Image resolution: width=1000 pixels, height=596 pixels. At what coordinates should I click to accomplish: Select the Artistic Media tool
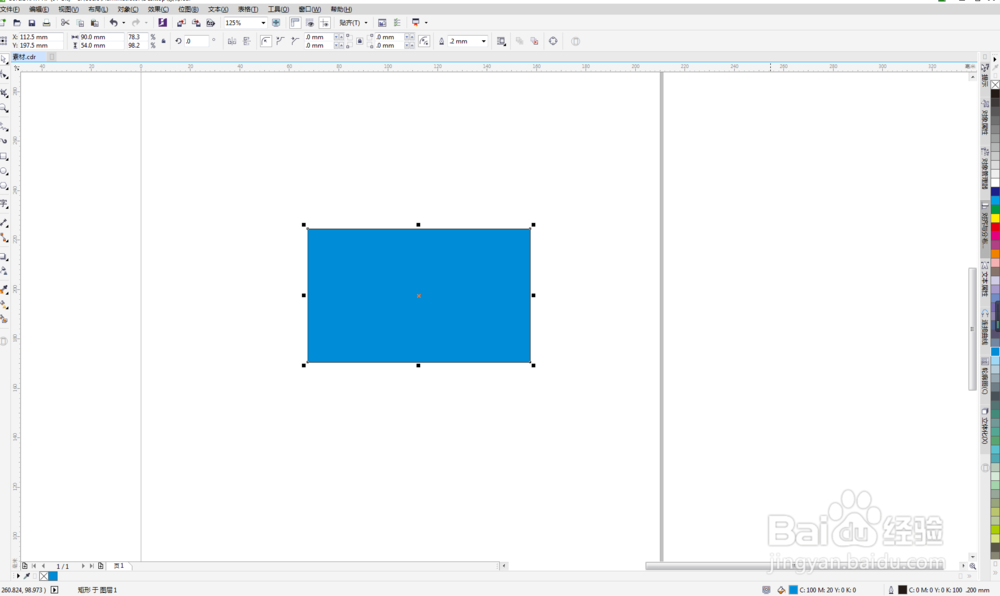click(x=4, y=141)
